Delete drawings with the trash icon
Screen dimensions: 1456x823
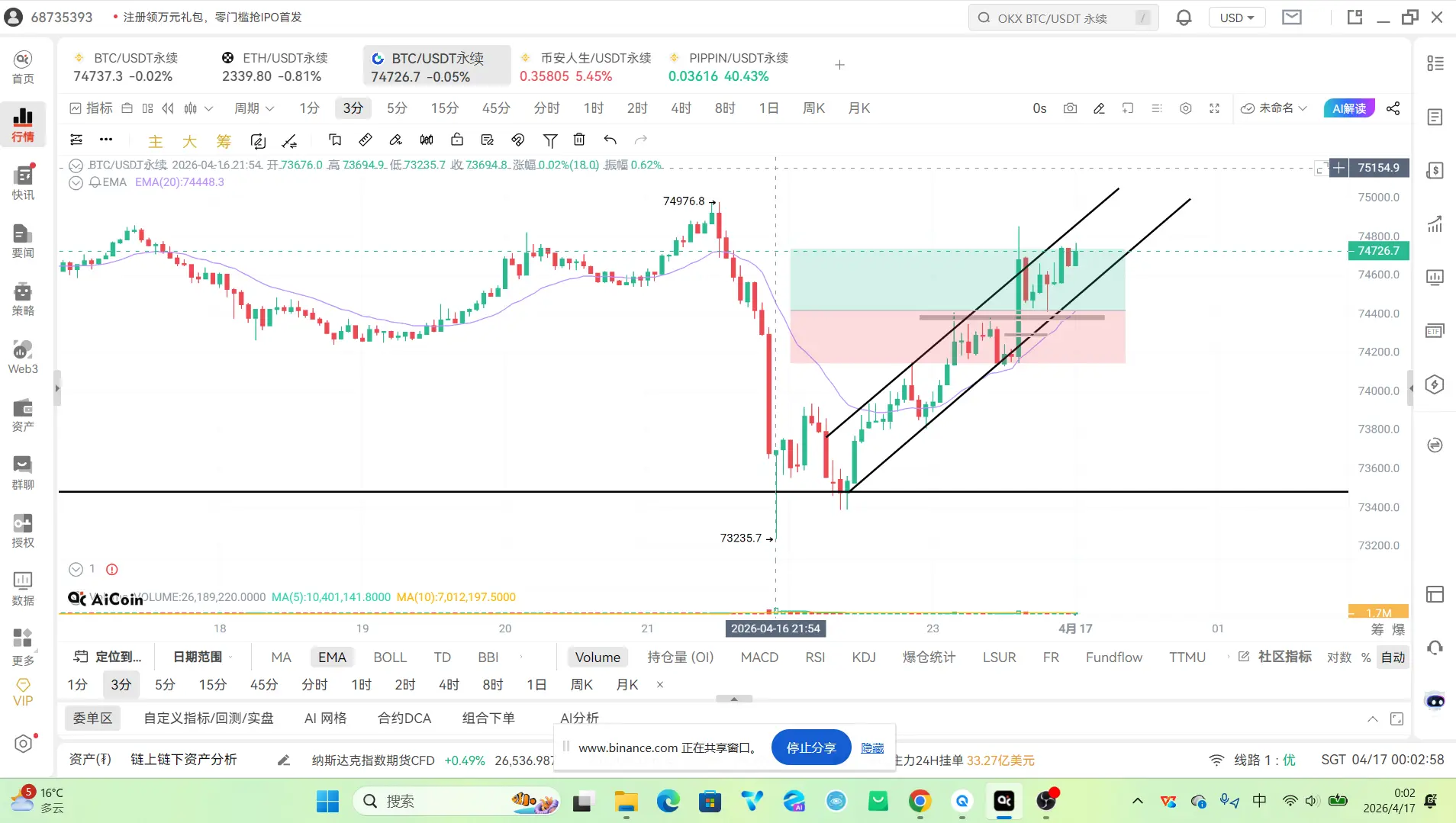coord(579,140)
